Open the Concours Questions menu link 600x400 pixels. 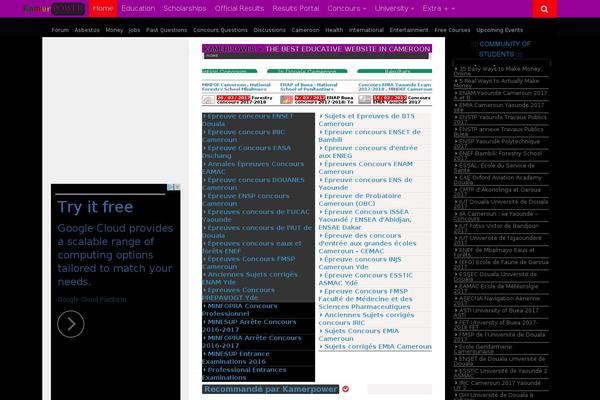pos(220,30)
